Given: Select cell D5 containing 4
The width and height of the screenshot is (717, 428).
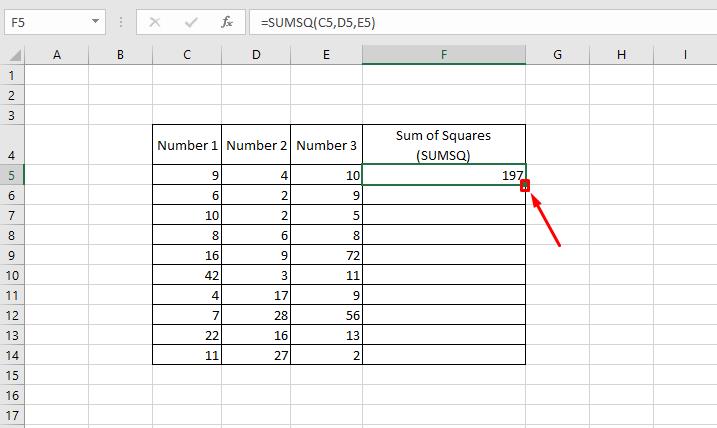Looking at the screenshot, I should pyautogui.click(x=256, y=175).
